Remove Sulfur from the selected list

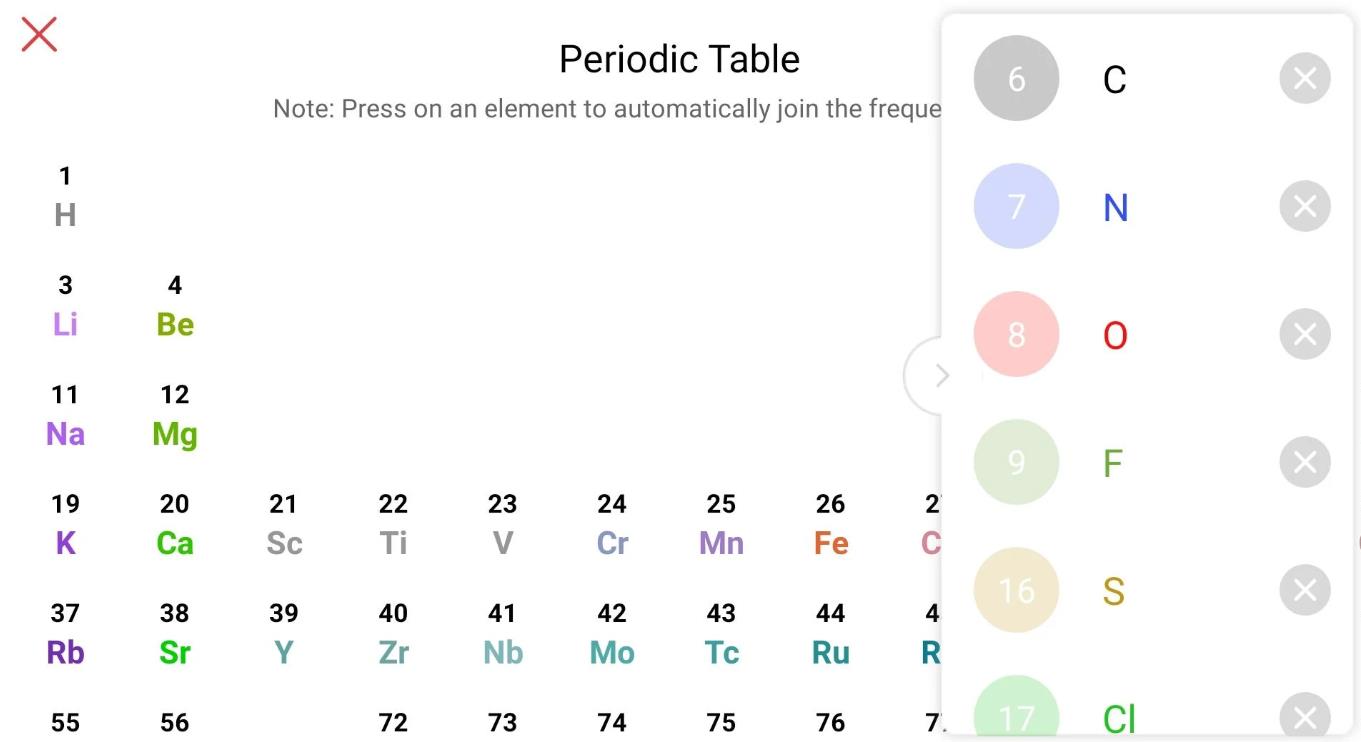pos(1304,591)
